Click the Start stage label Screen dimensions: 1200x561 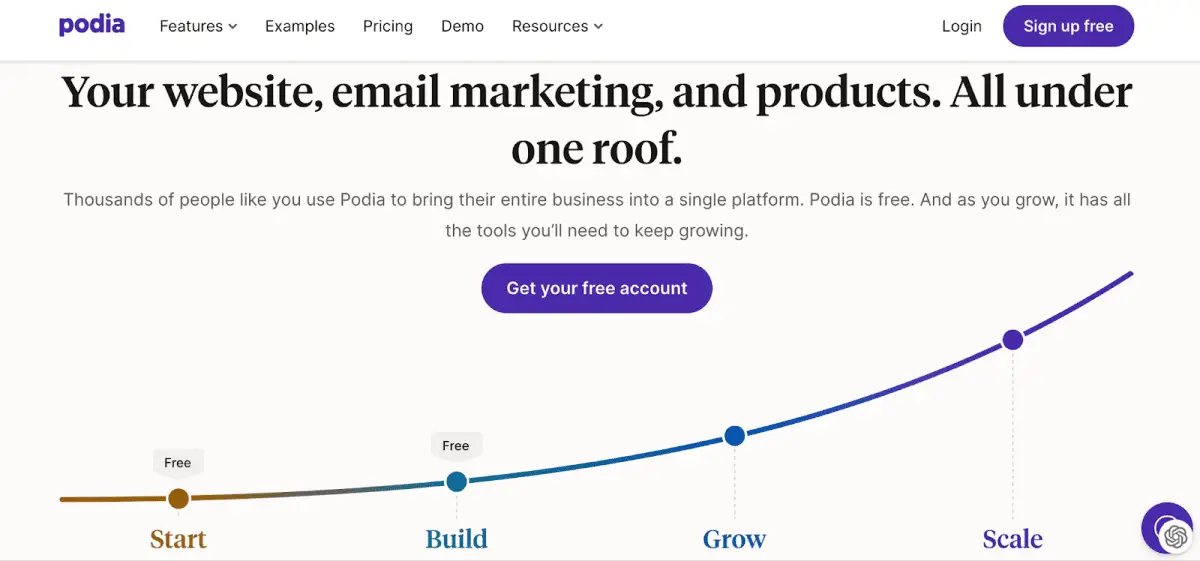click(178, 539)
